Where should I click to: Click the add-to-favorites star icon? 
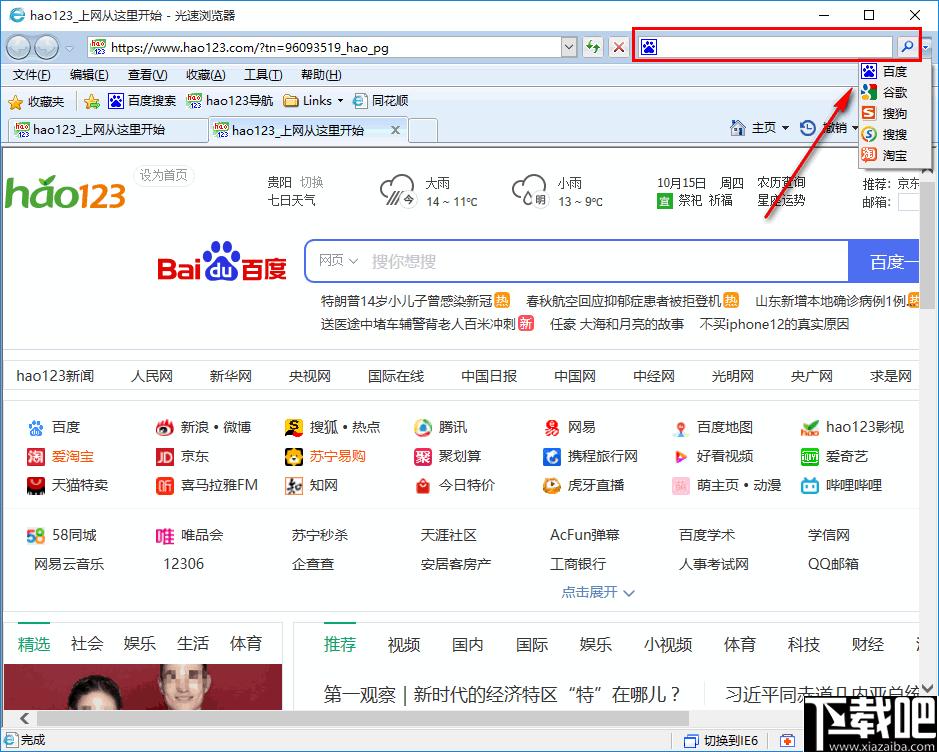[92, 101]
